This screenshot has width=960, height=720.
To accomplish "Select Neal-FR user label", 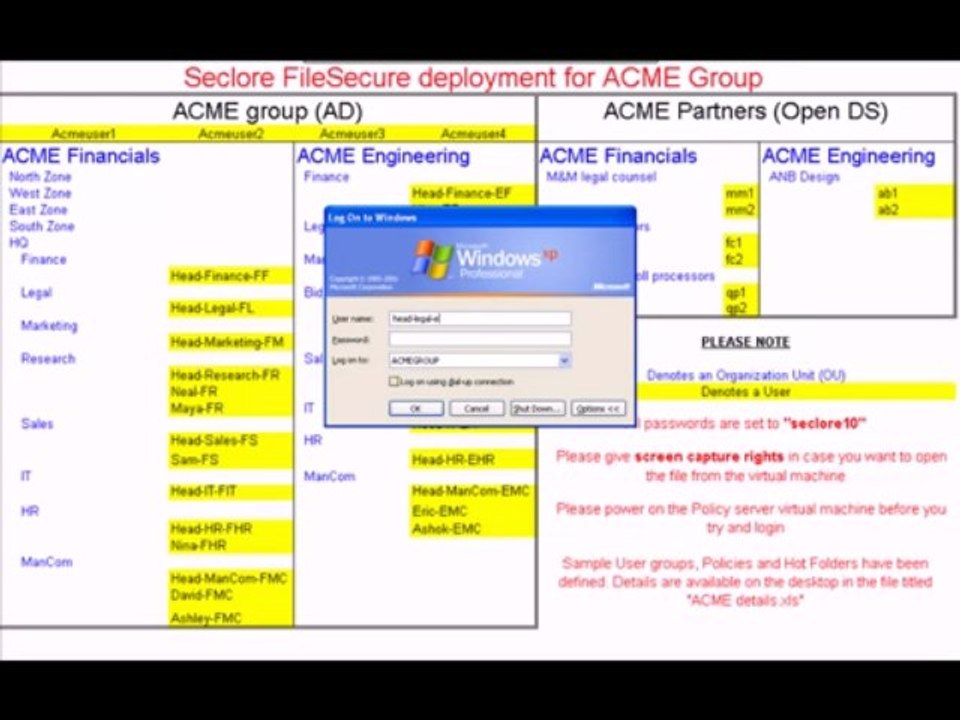I will pos(194,391).
